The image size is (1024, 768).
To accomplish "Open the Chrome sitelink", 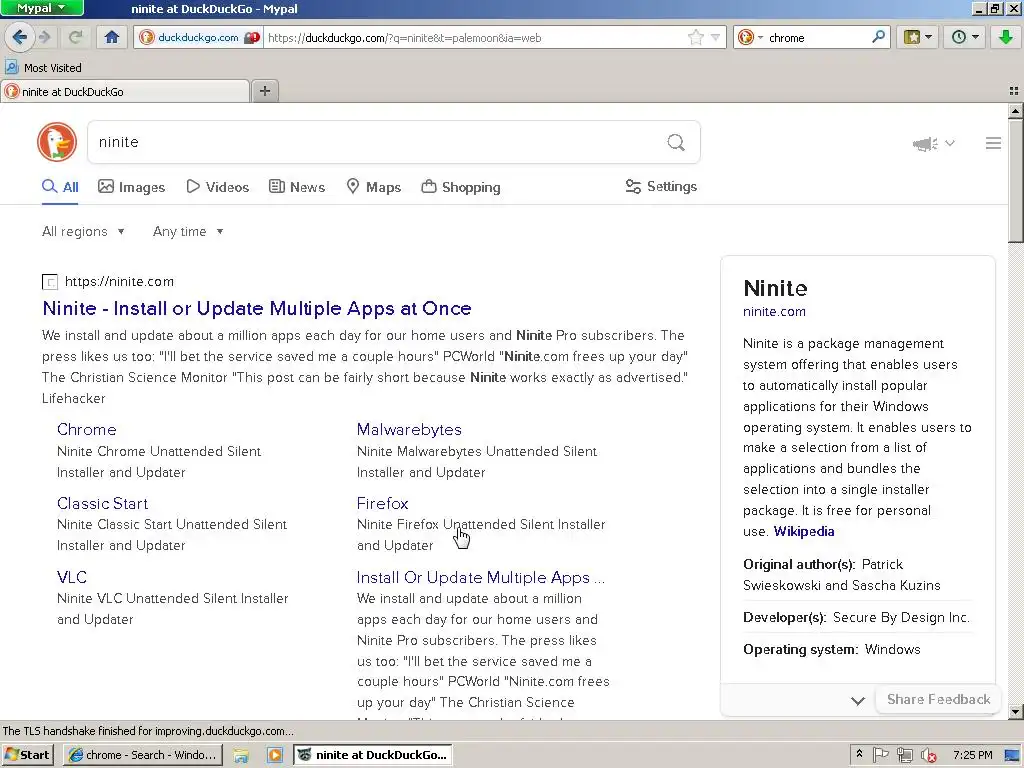I will coord(86,429).
